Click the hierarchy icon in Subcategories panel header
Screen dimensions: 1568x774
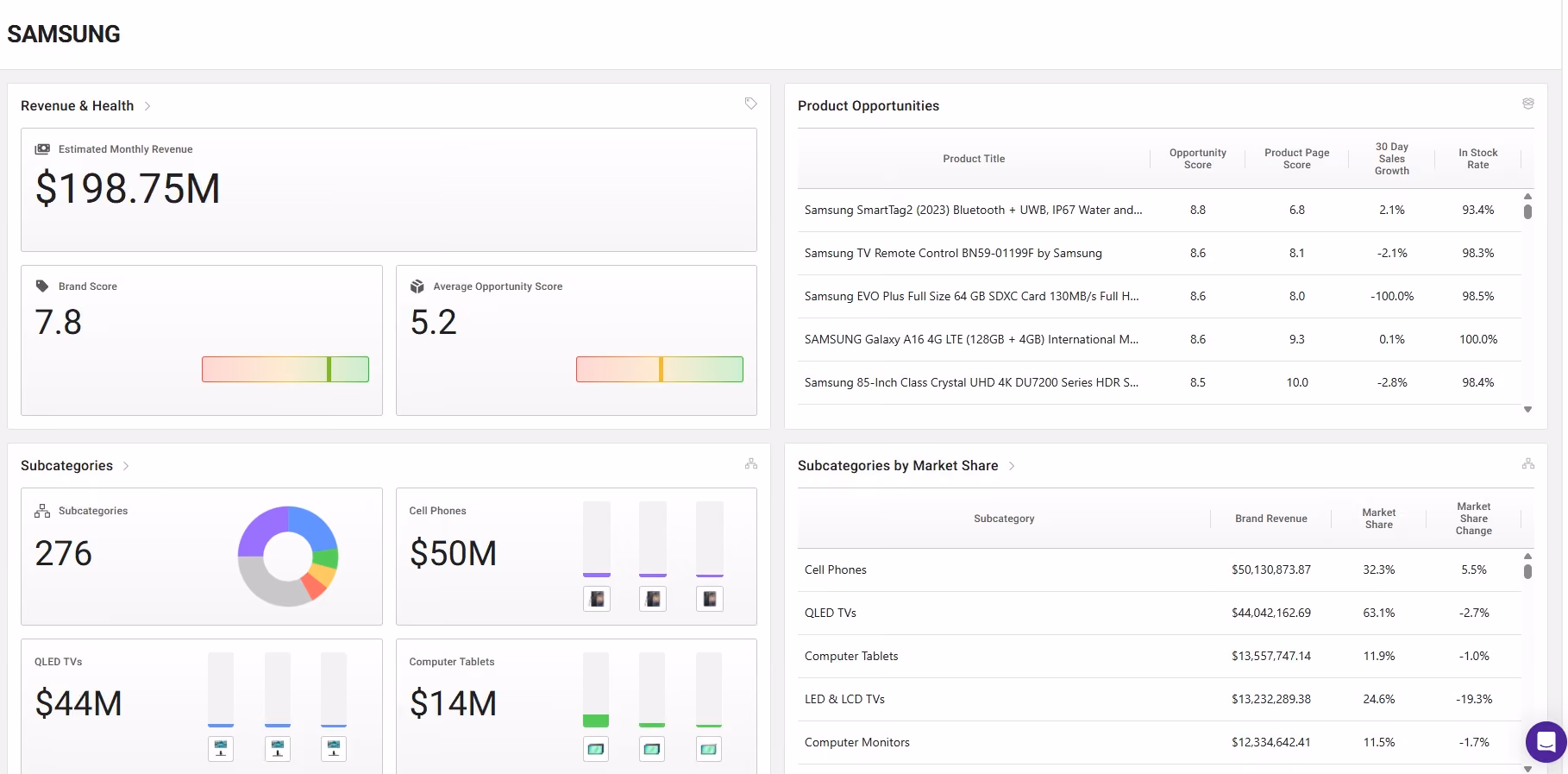(751, 463)
